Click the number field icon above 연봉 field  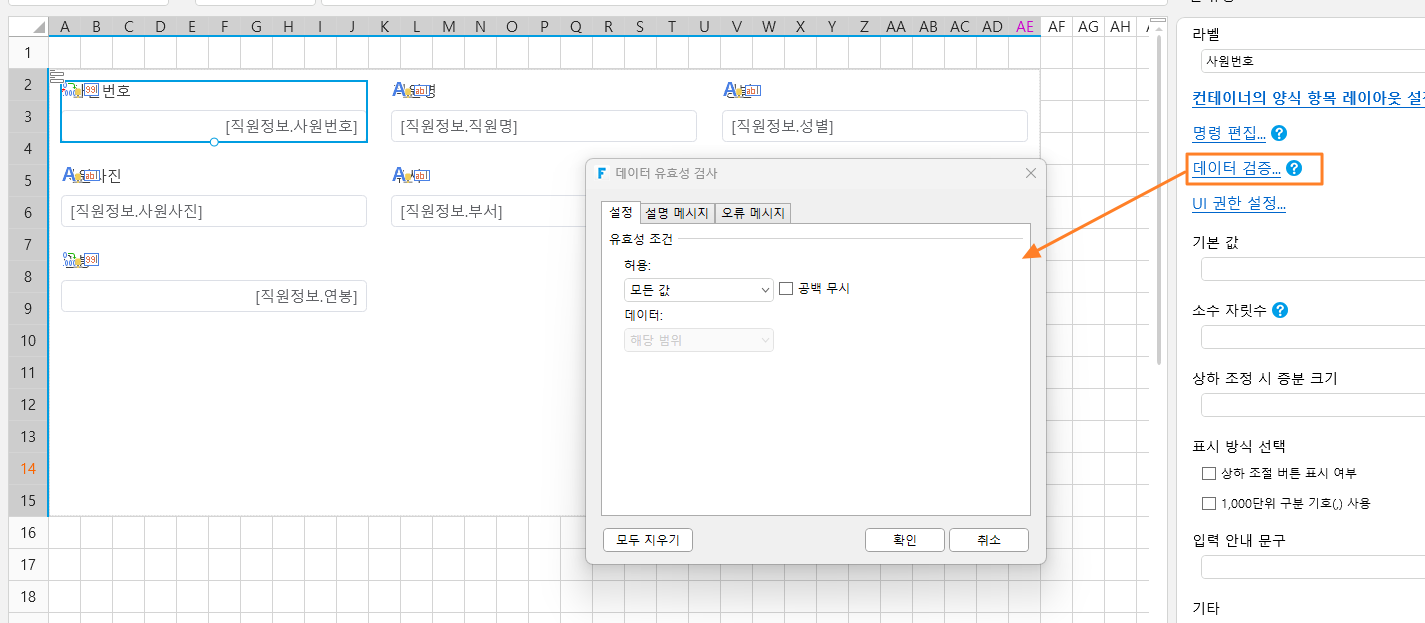coord(81,261)
